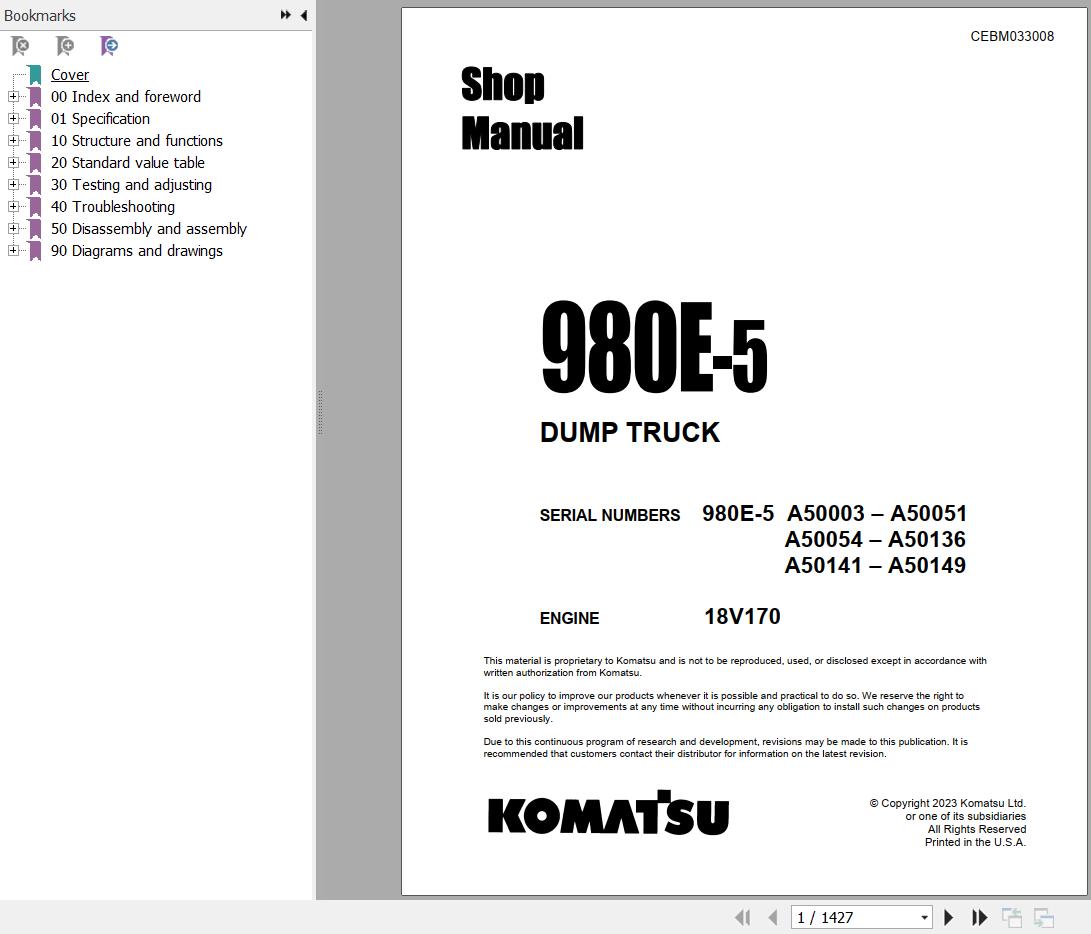Expand the 01 Specification node

click(13, 118)
